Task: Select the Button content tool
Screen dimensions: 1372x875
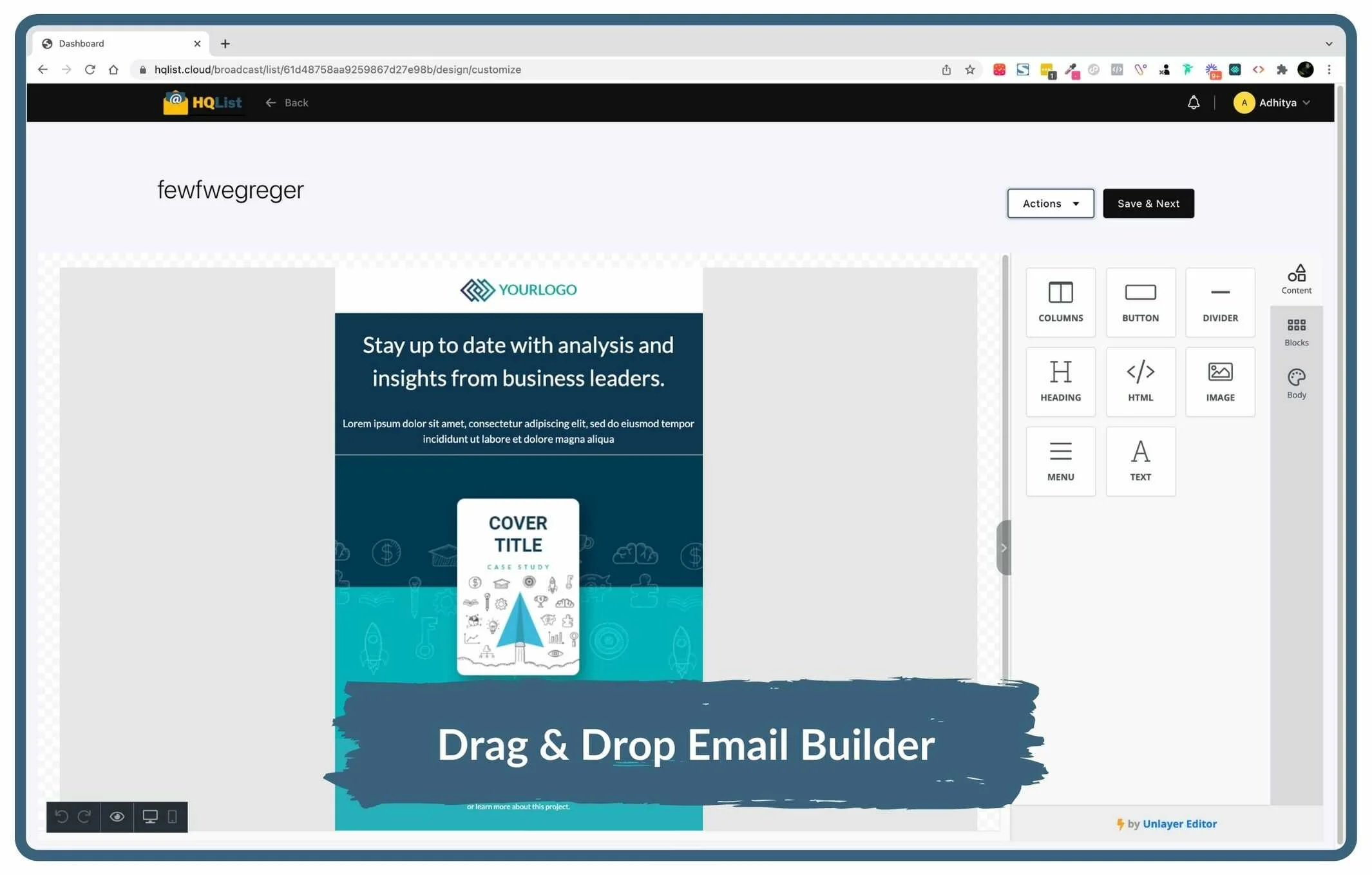Action: (x=1140, y=302)
